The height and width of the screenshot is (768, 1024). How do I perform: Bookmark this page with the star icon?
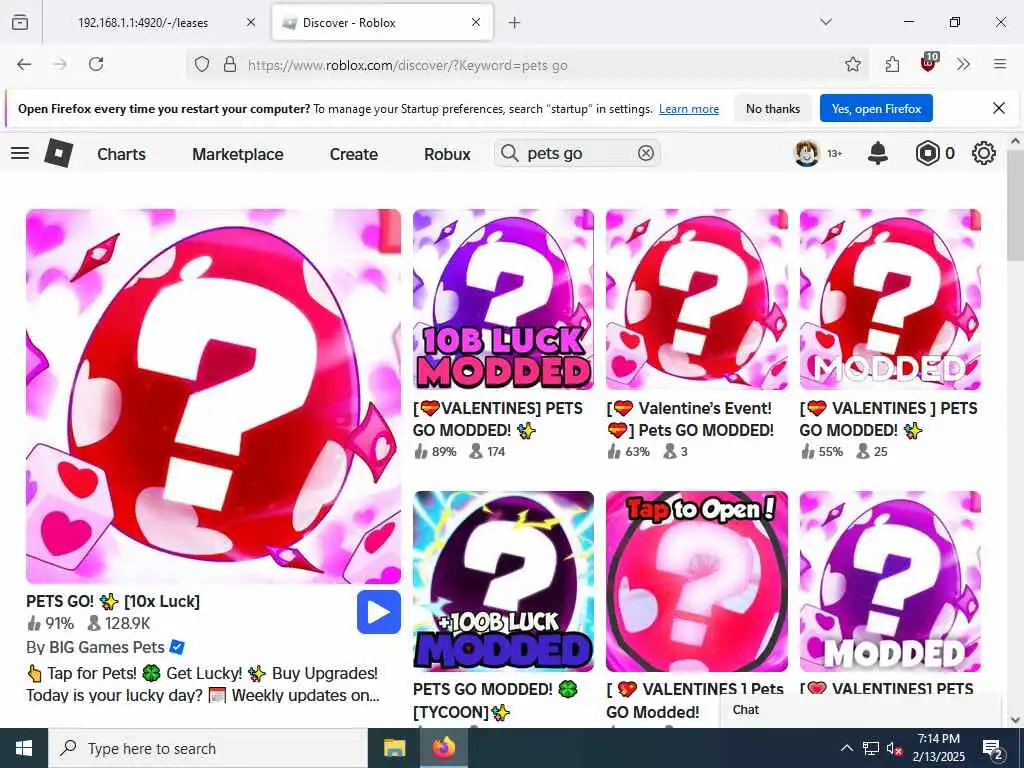click(x=852, y=64)
